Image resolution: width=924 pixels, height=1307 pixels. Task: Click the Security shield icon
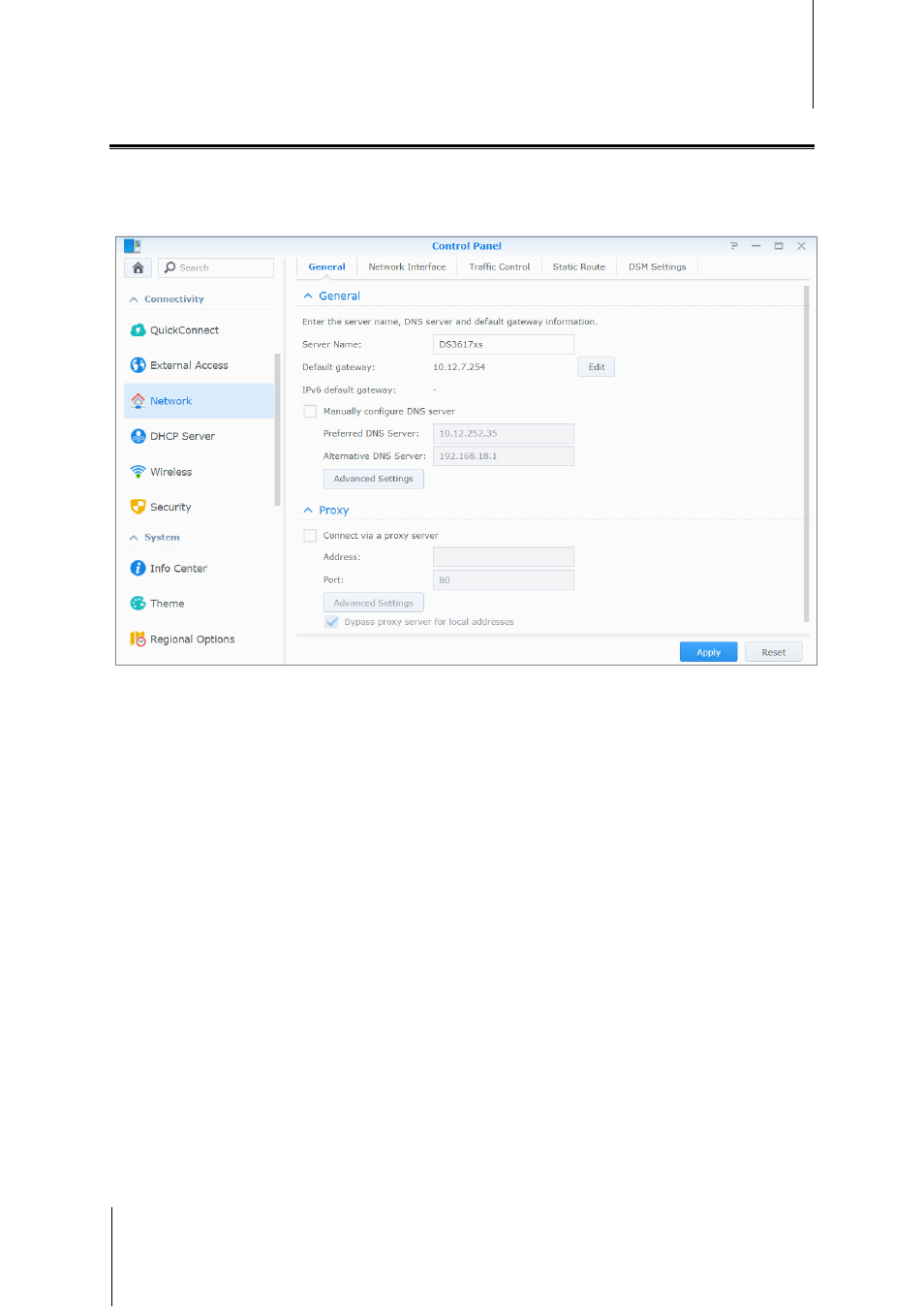[x=138, y=507]
